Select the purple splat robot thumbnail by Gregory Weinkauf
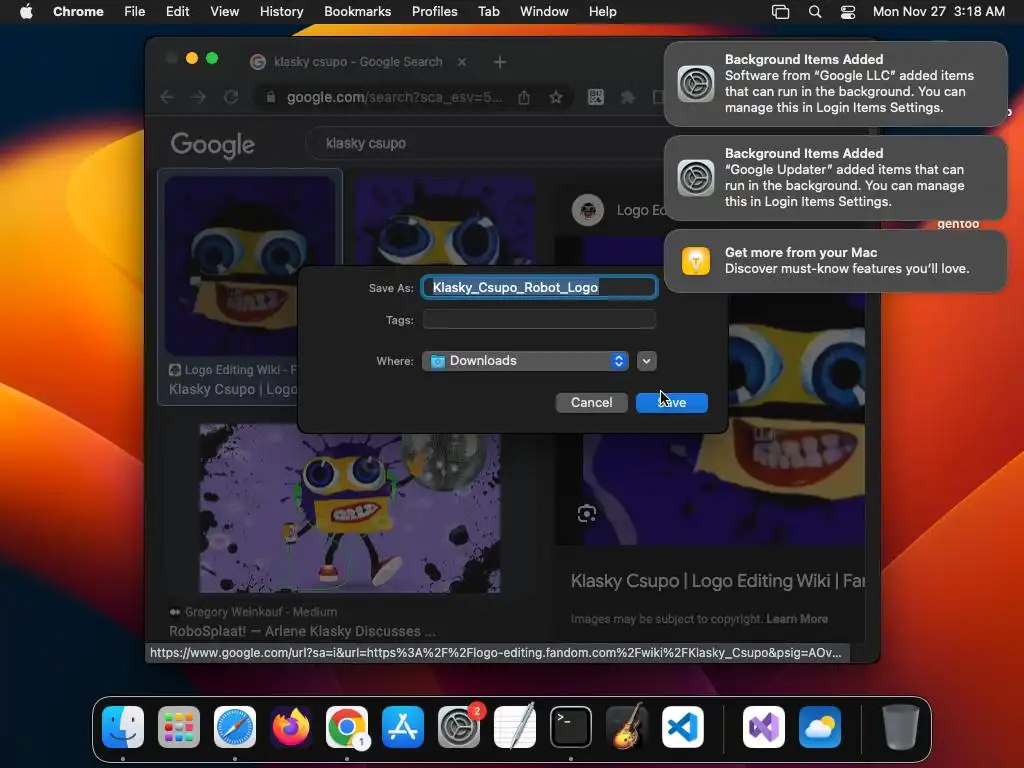The image size is (1024, 768). pyautogui.click(x=350, y=509)
